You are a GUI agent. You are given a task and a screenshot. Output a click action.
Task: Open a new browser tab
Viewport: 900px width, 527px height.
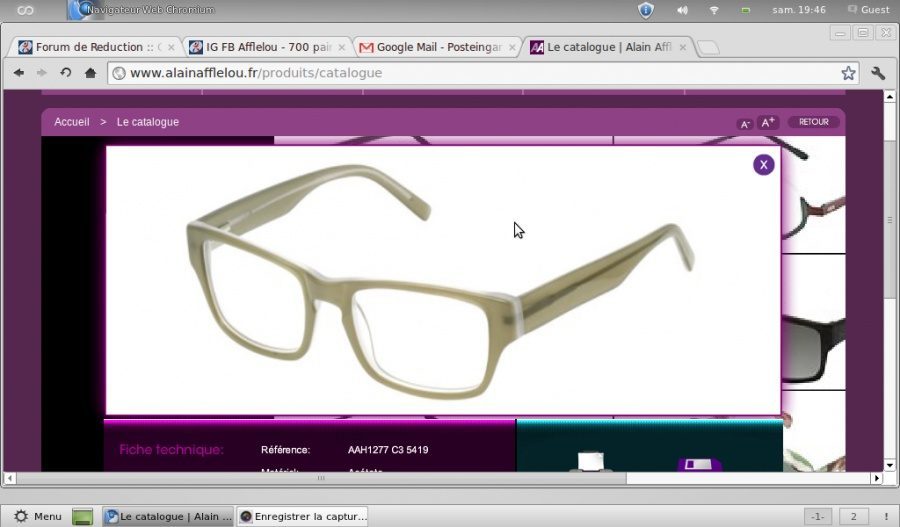point(707,47)
